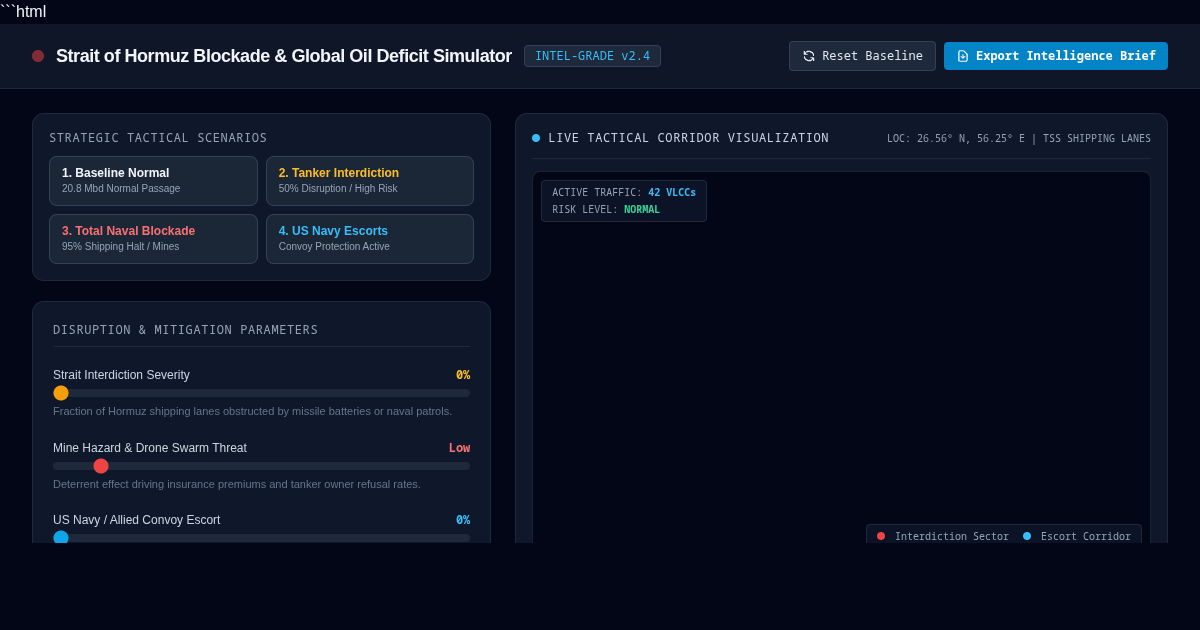Click the insurance premiums deterrent description
The height and width of the screenshot is (630, 1200).
237,484
